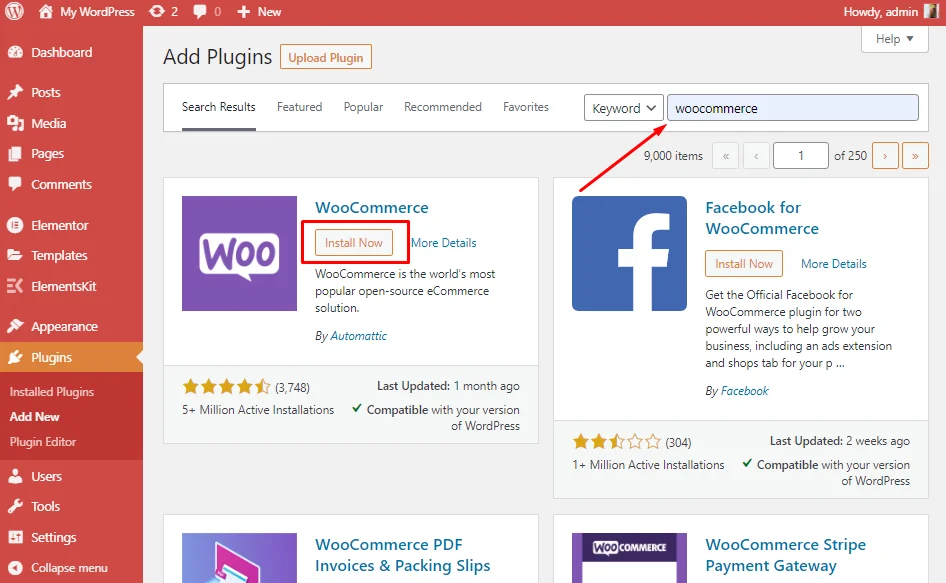946x583 pixels.
Task: Click the WooCommerce plugin logo thumbnail
Action: pyautogui.click(x=240, y=253)
